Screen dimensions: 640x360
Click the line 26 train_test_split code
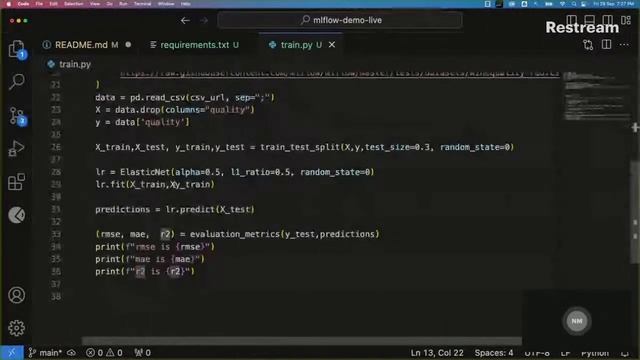coord(304,147)
